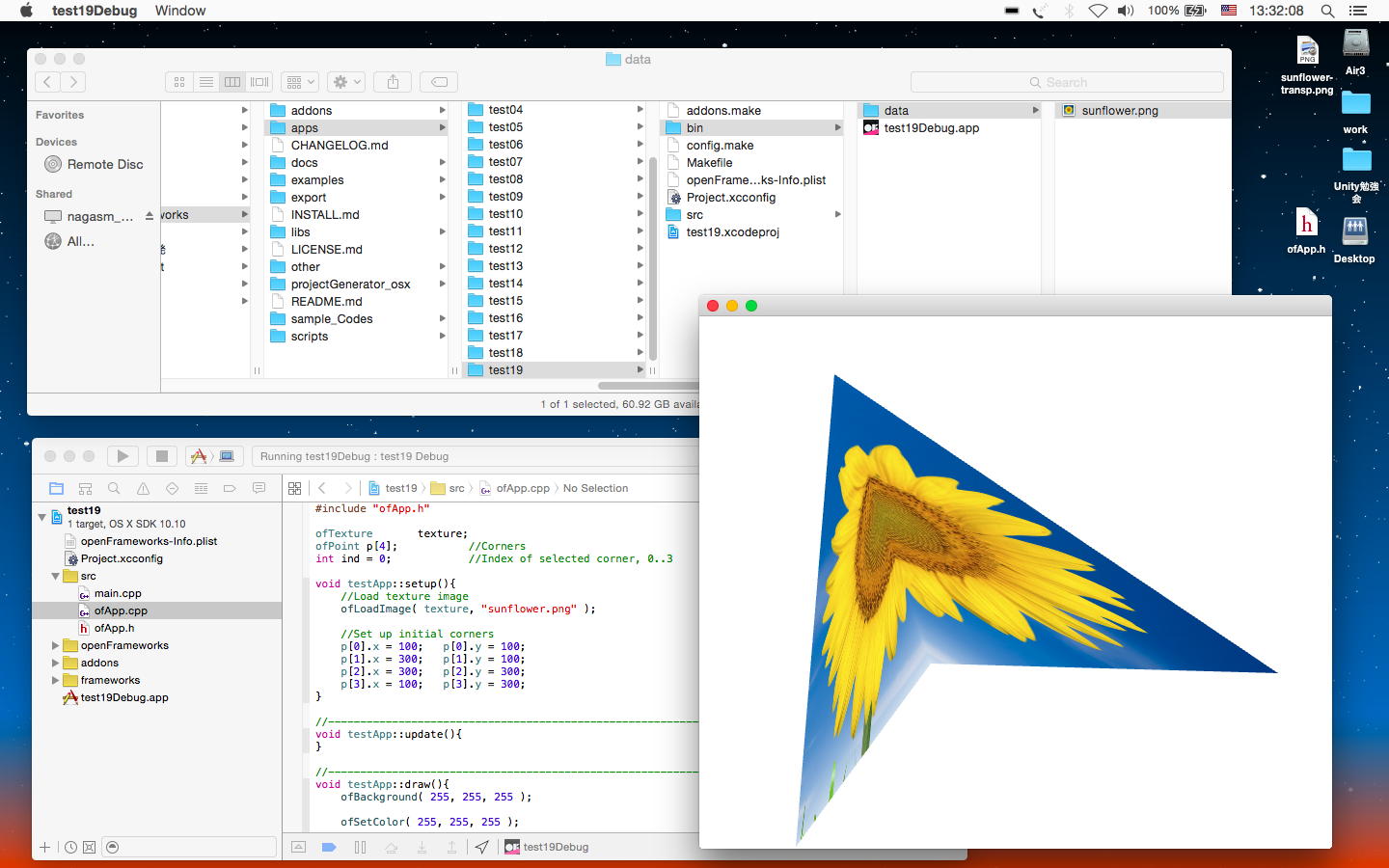Switch Finder to icon view
This screenshot has width=1389, height=868.
pyautogui.click(x=179, y=82)
